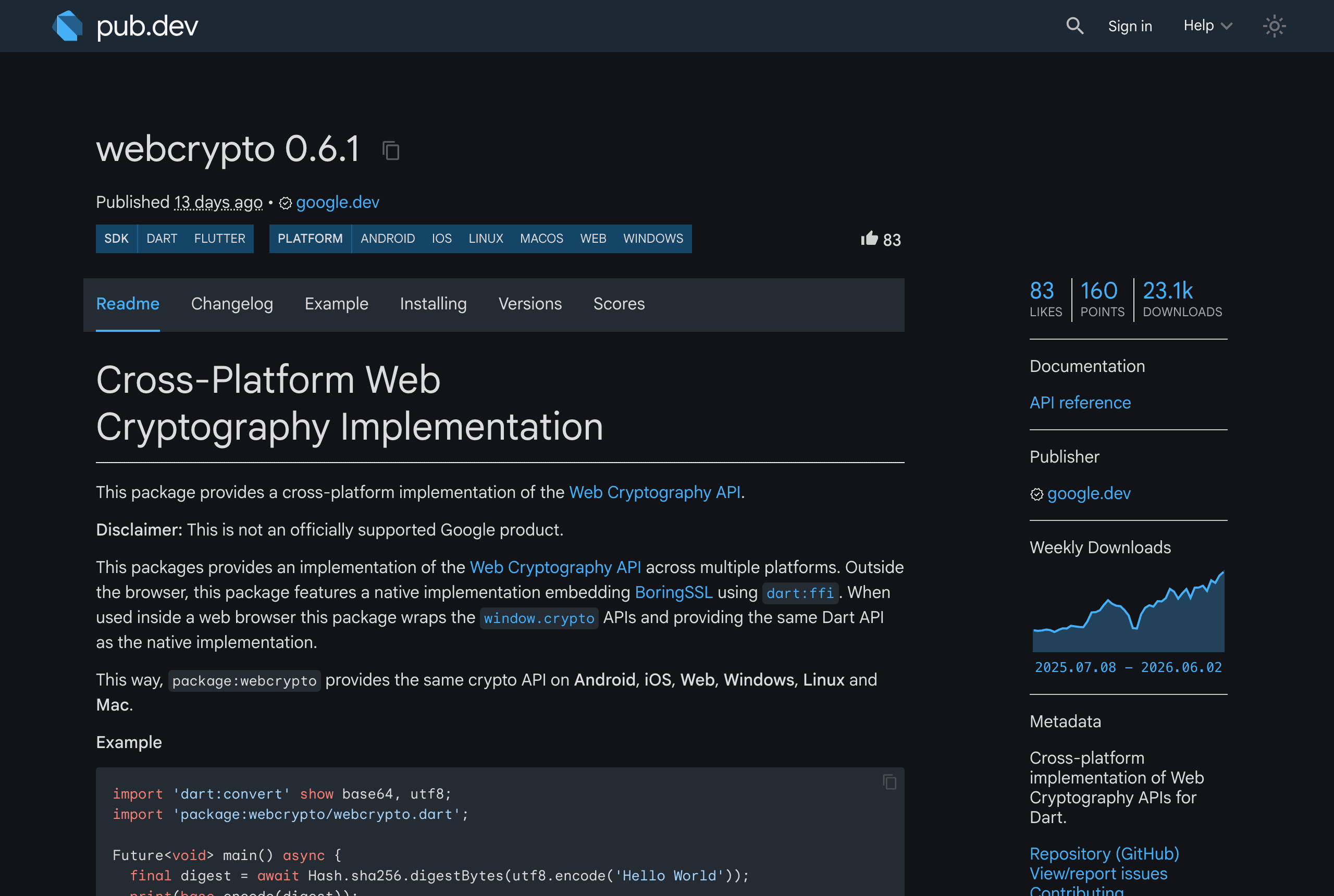
Task: Filter by the MACOS platform tag
Action: (542, 238)
